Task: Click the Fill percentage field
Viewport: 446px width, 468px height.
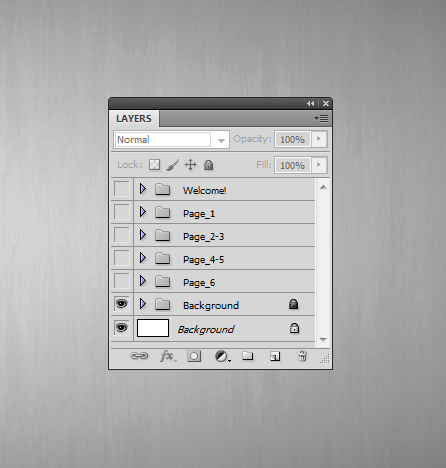Action: [293, 165]
